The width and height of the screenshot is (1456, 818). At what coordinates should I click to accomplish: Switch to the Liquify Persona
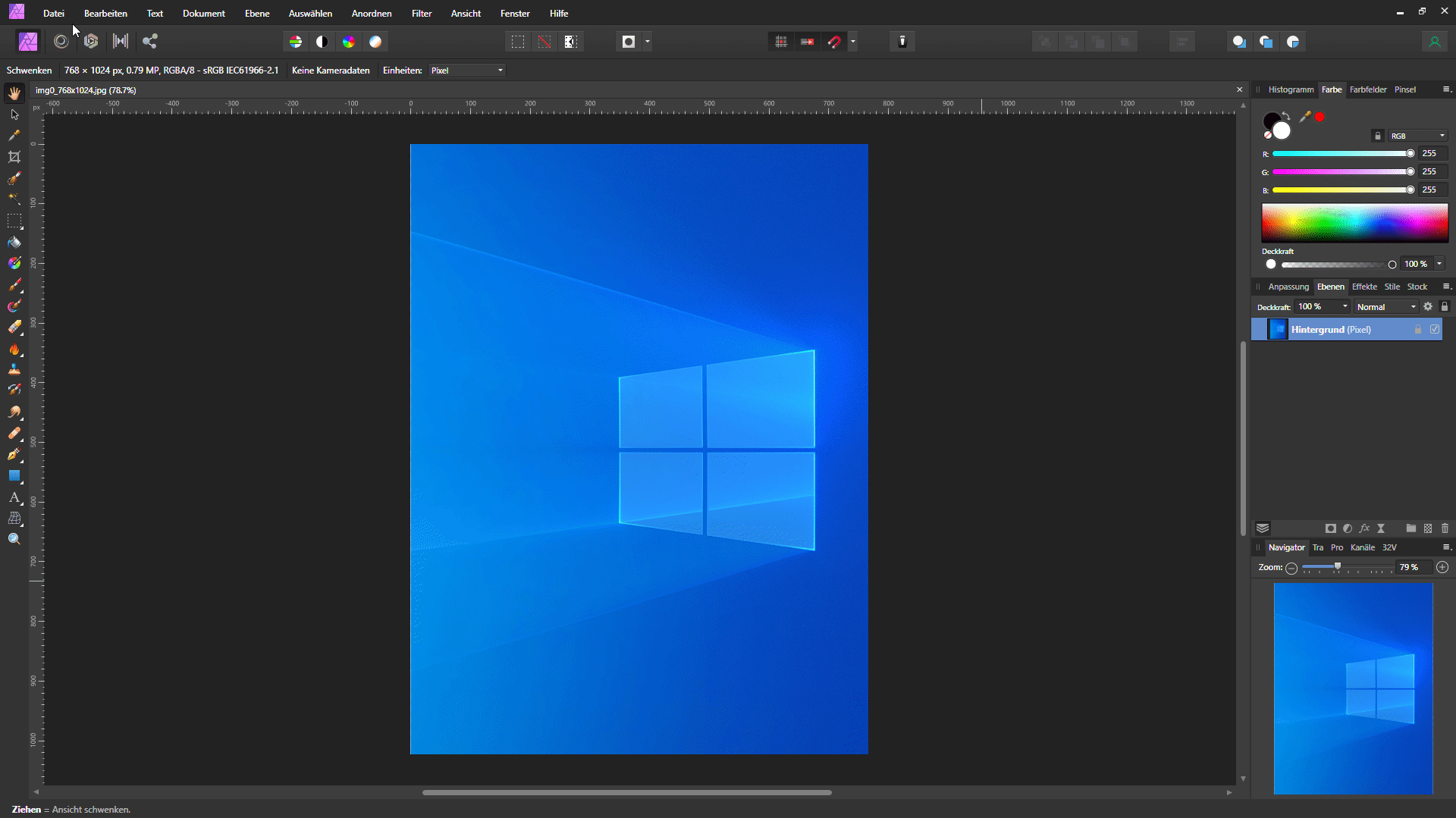[x=61, y=42]
